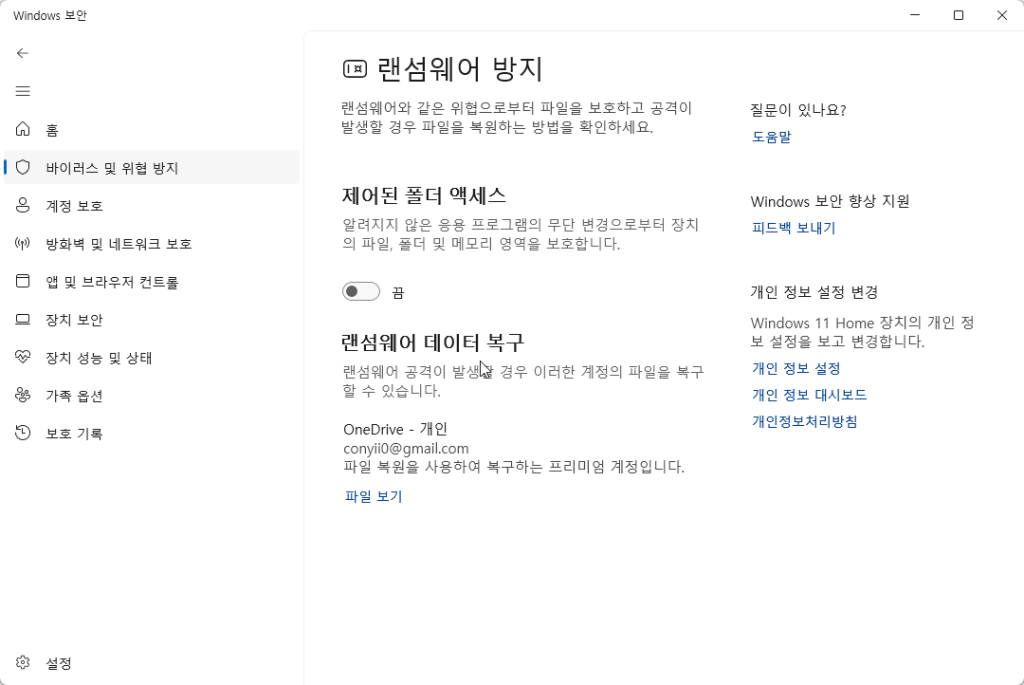1024x685 pixels.
Task: Click the laptop icon for device security
Action: click(x=23, y=319)
